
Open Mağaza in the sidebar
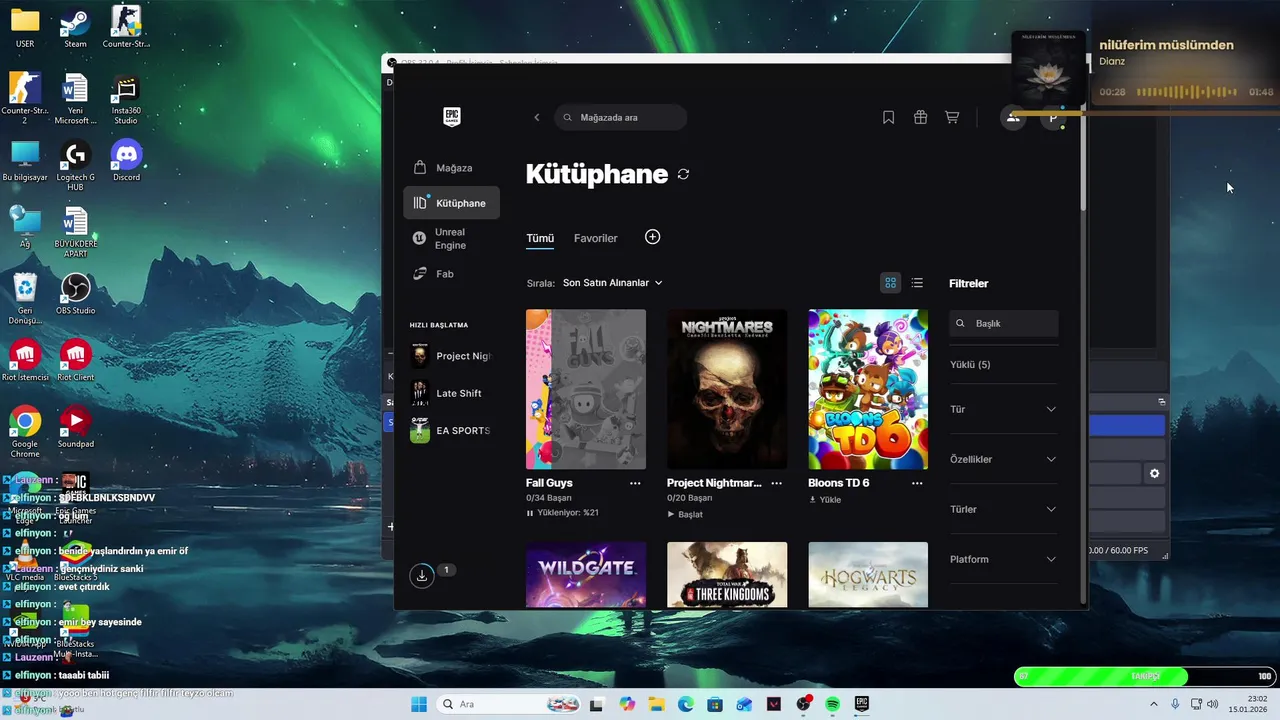[451, 168]
